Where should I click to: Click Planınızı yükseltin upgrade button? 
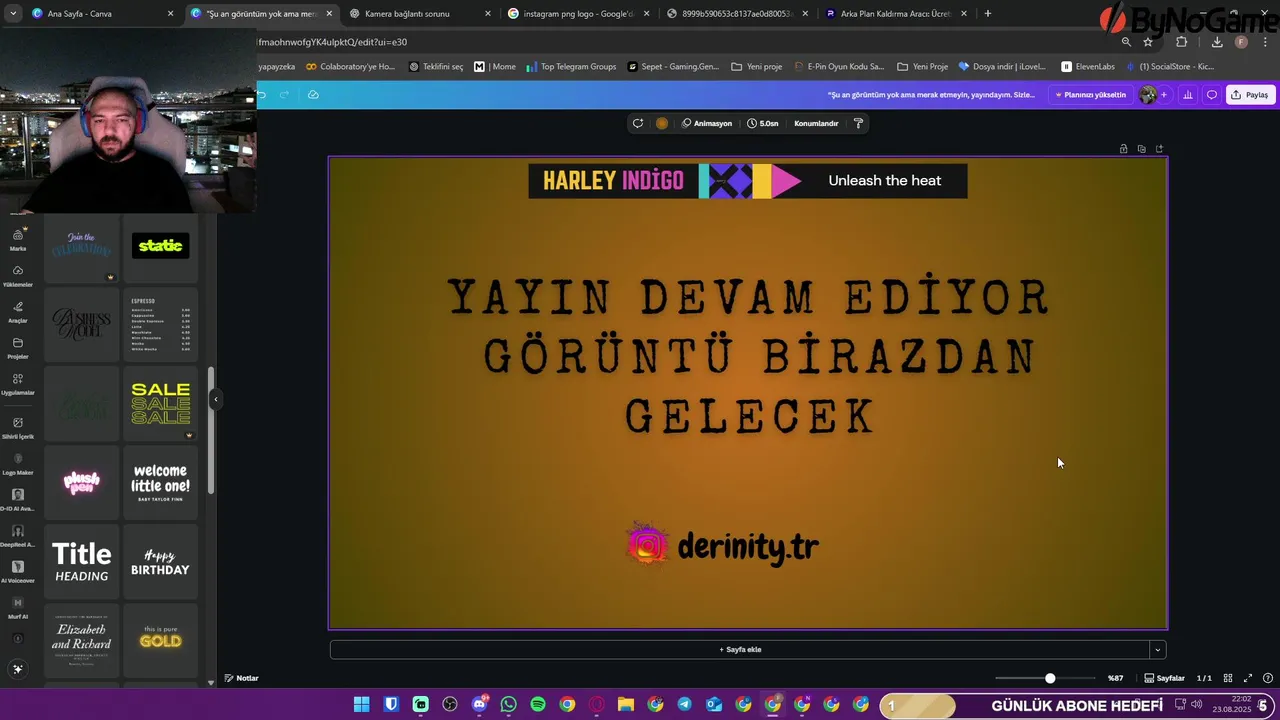[x=1090, y=95]
